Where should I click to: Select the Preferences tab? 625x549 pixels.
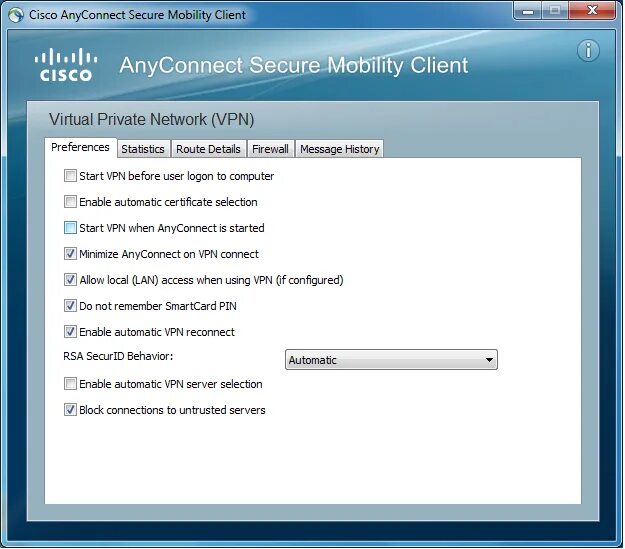[x=80, y=147]
